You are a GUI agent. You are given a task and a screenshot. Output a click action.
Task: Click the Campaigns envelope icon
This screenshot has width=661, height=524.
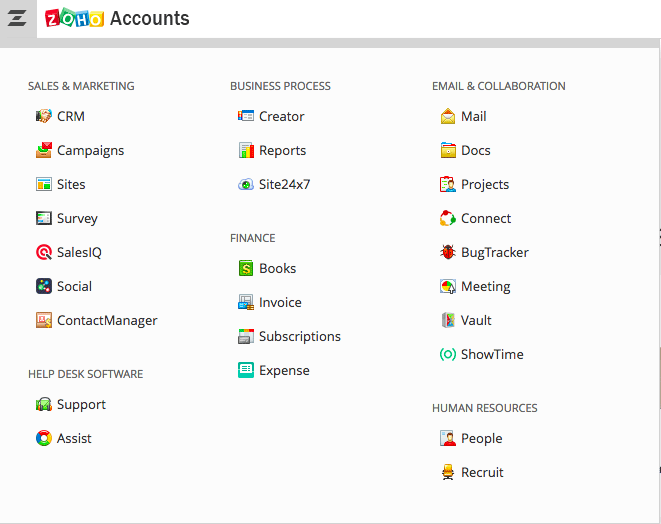(44, 150)
